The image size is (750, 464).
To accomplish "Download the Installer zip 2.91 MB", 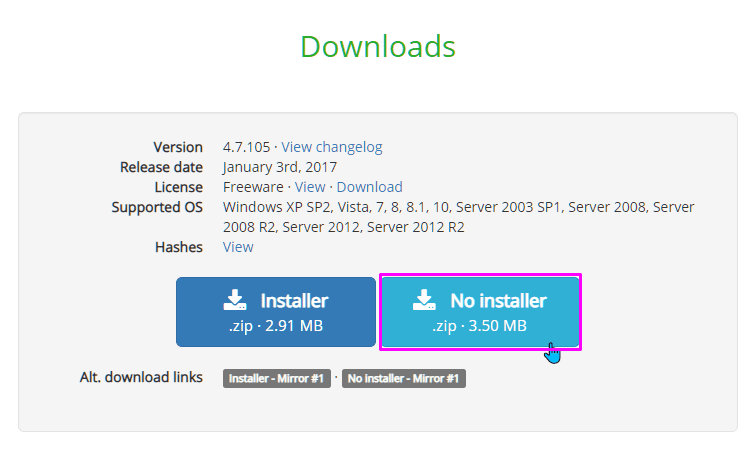I will click(x=276, y=312).
